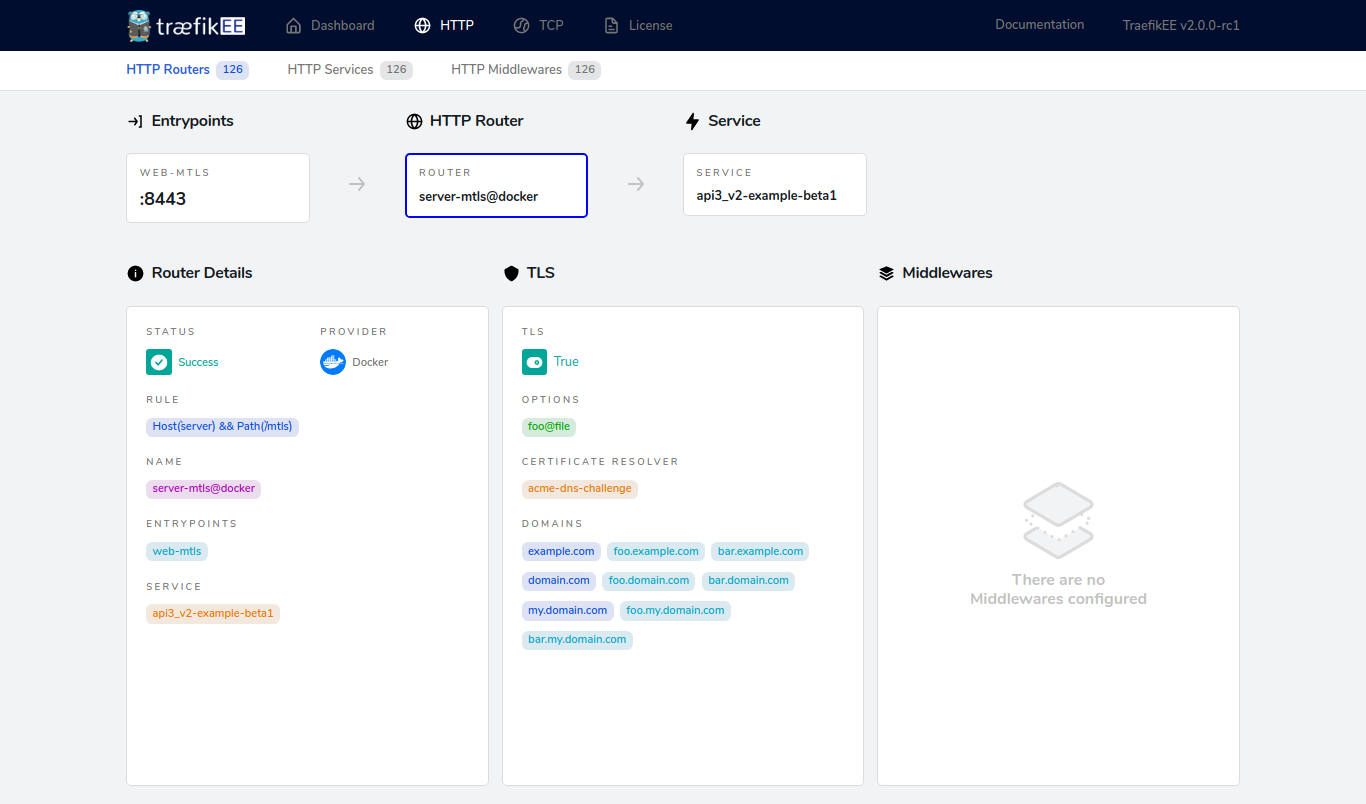Open the Dashboard navigation item
The image size is (1366, 804).
click(330, 25)
